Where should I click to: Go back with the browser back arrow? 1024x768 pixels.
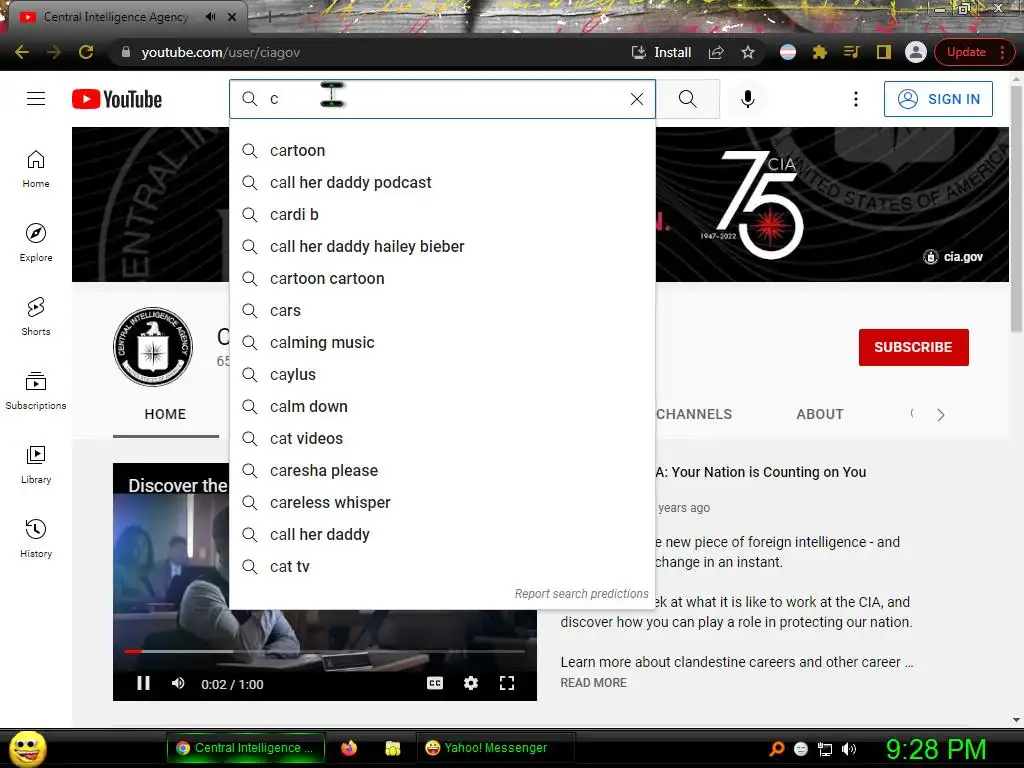coord(22,52)
